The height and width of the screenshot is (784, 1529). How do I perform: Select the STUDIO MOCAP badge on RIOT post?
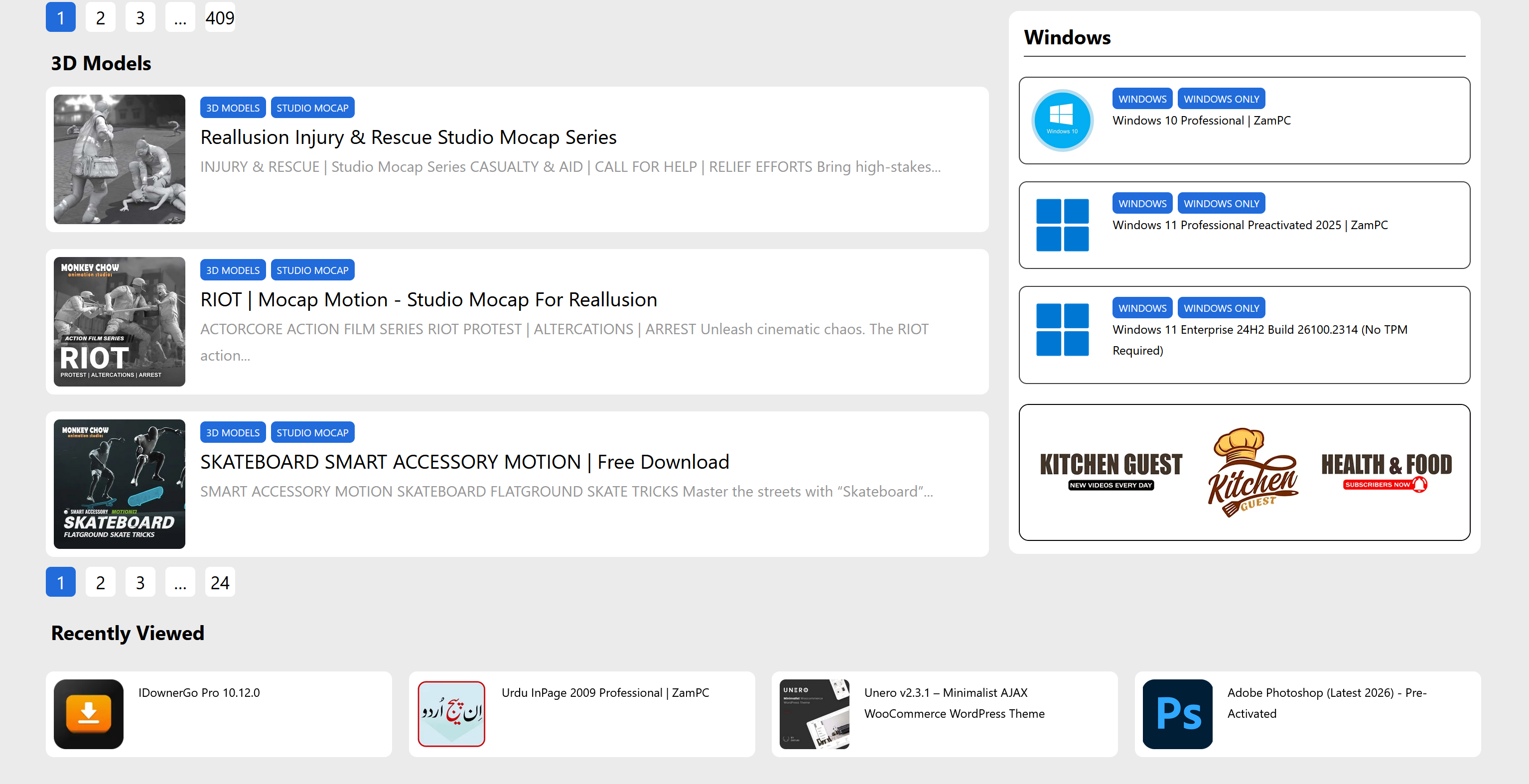(x=313, y=270)
